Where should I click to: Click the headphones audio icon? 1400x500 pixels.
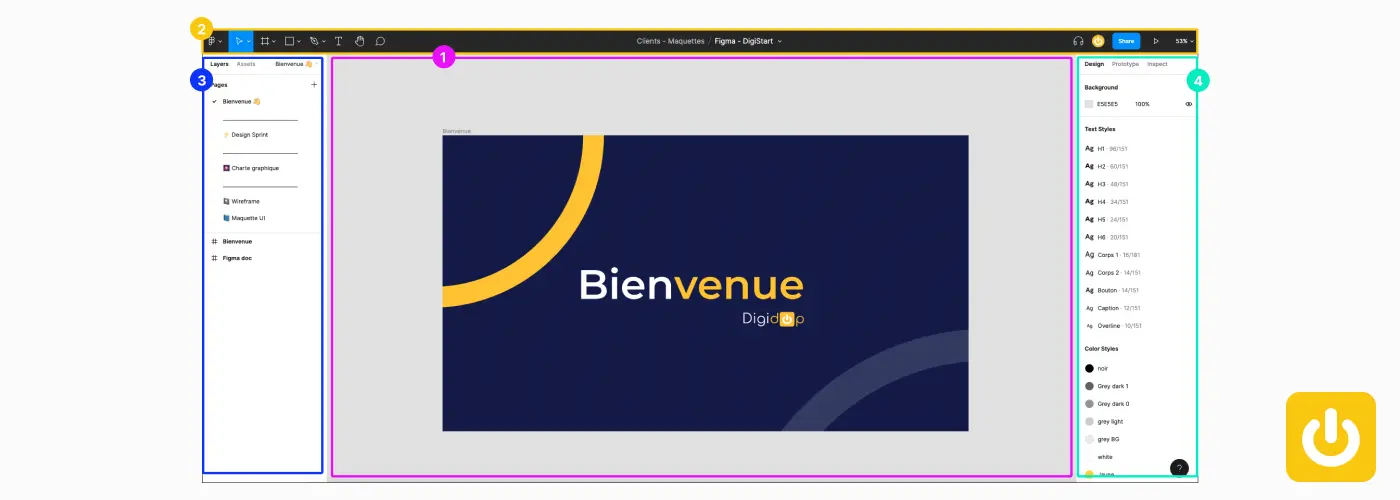(x=1078, y=41)
